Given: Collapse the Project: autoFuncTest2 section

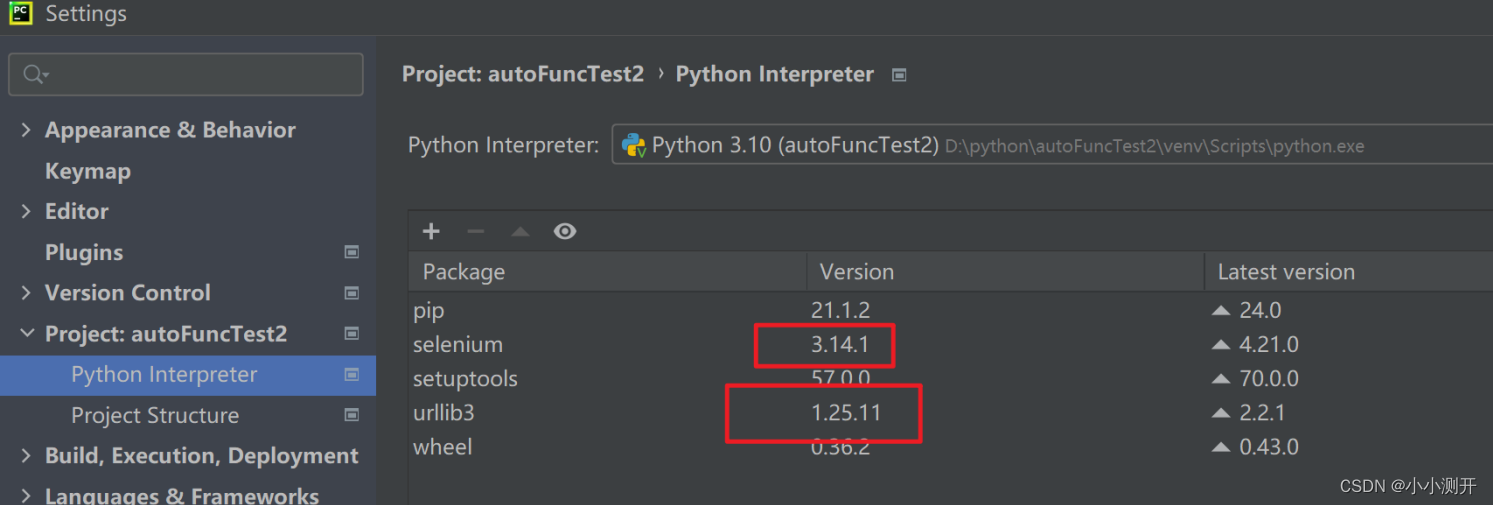Looking at the screenshot, I should 26,335.
